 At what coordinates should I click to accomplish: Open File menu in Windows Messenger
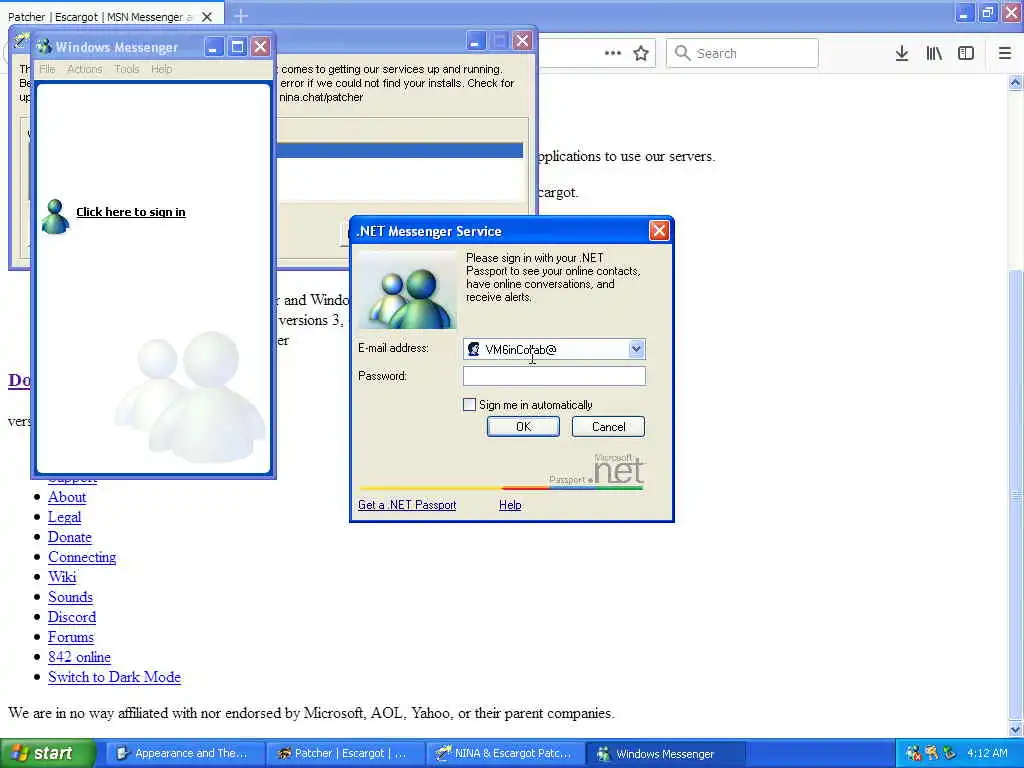coord(47,69)
